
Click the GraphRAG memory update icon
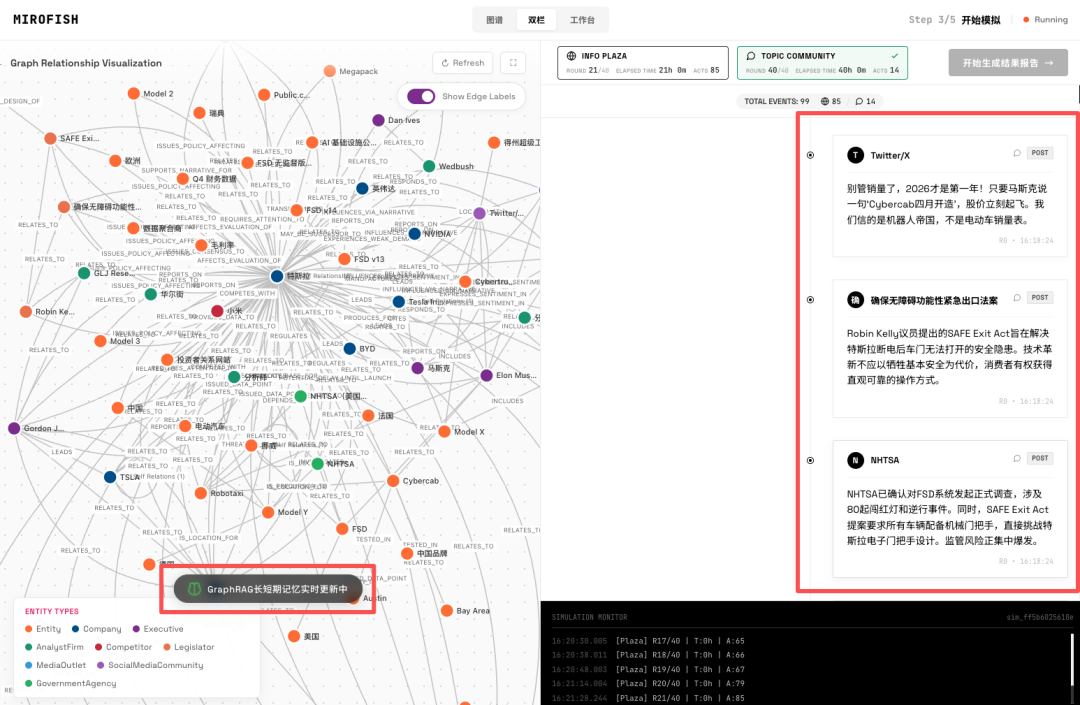pyautogui.click(x=194, y=589)
